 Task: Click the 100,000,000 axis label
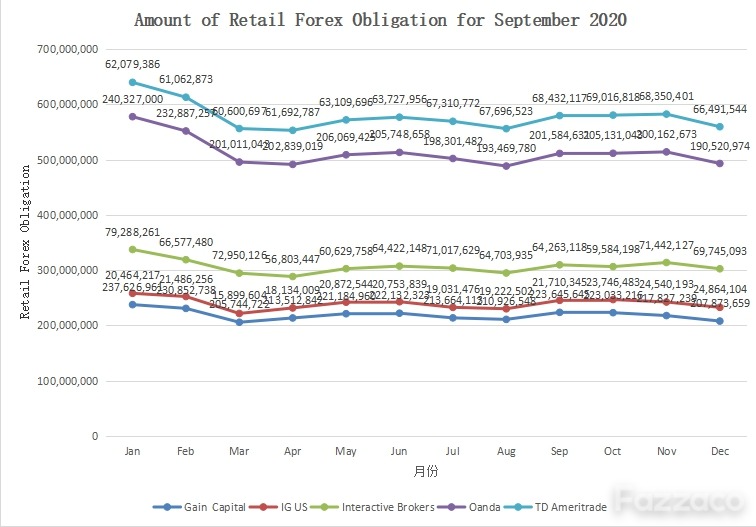68,381
